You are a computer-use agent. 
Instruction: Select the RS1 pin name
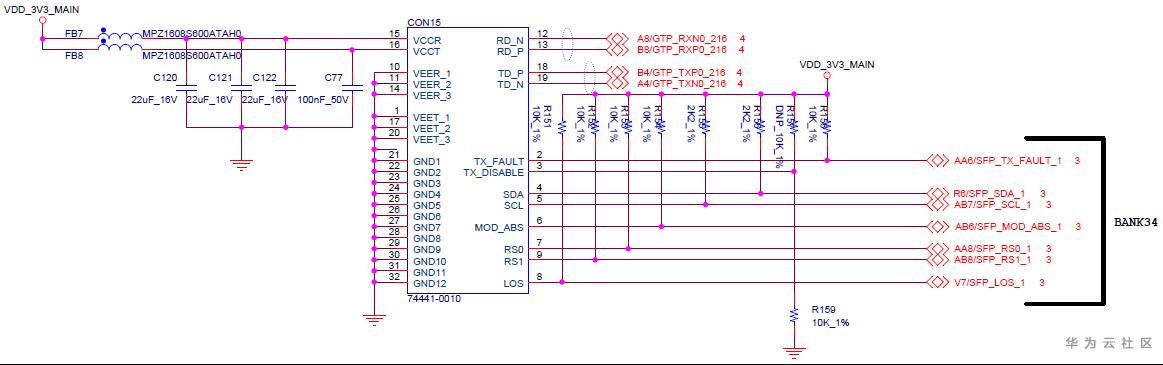[x=513, y=260]
